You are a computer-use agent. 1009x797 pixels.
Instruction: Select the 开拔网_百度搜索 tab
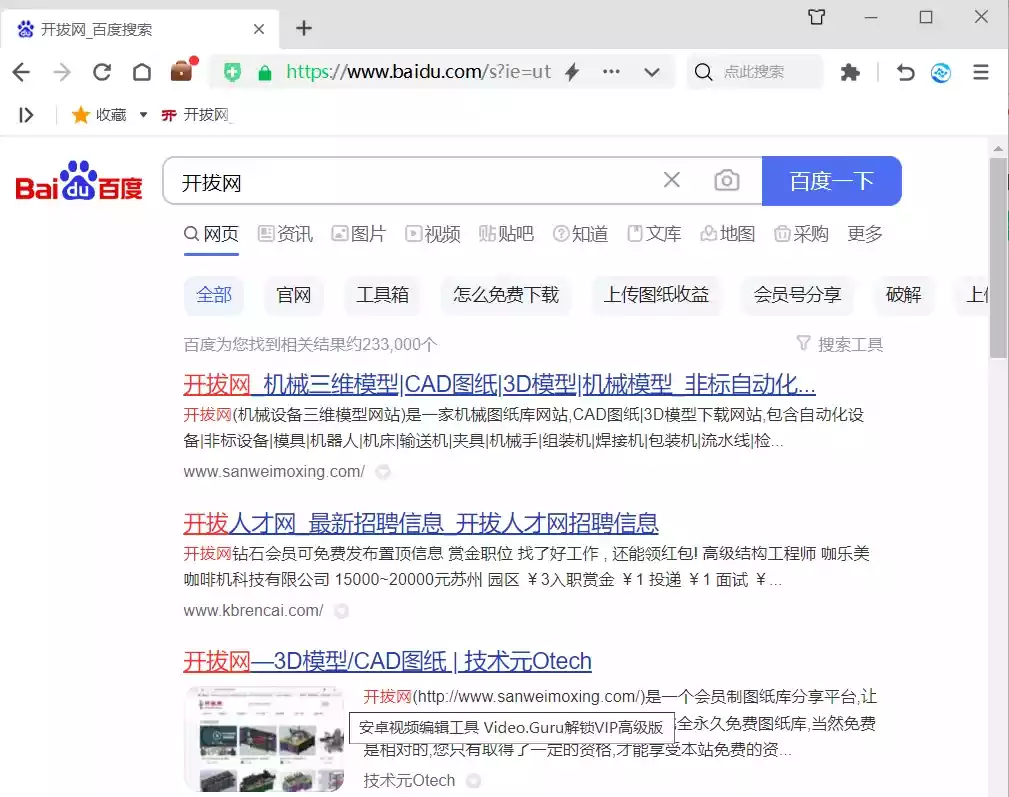140,30
